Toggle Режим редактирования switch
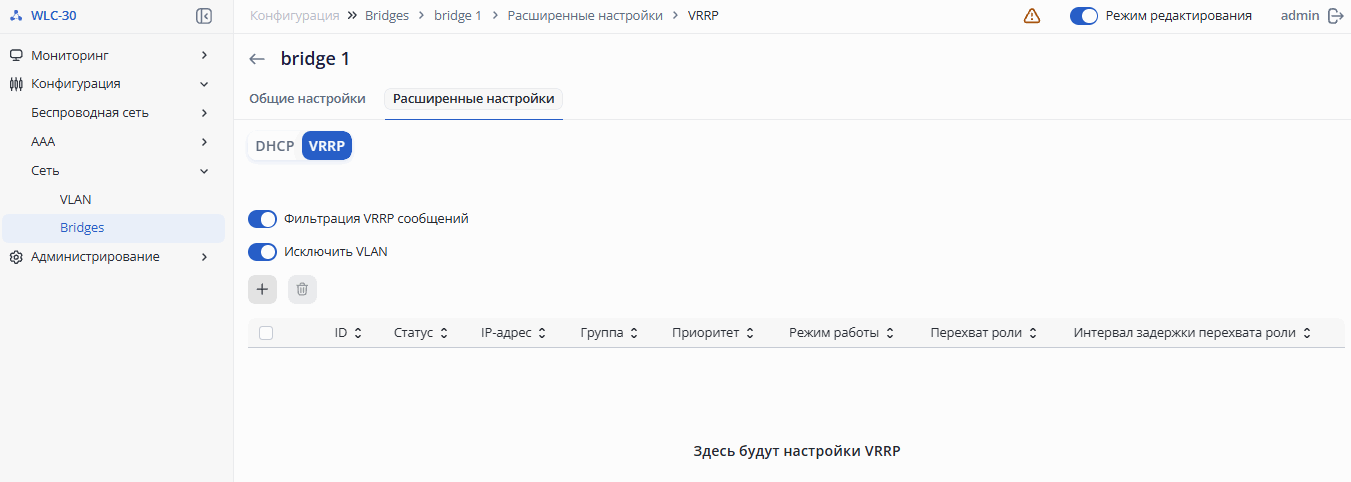The width and height of the screenshot is (1351, 482). (x=1084, y=16)
